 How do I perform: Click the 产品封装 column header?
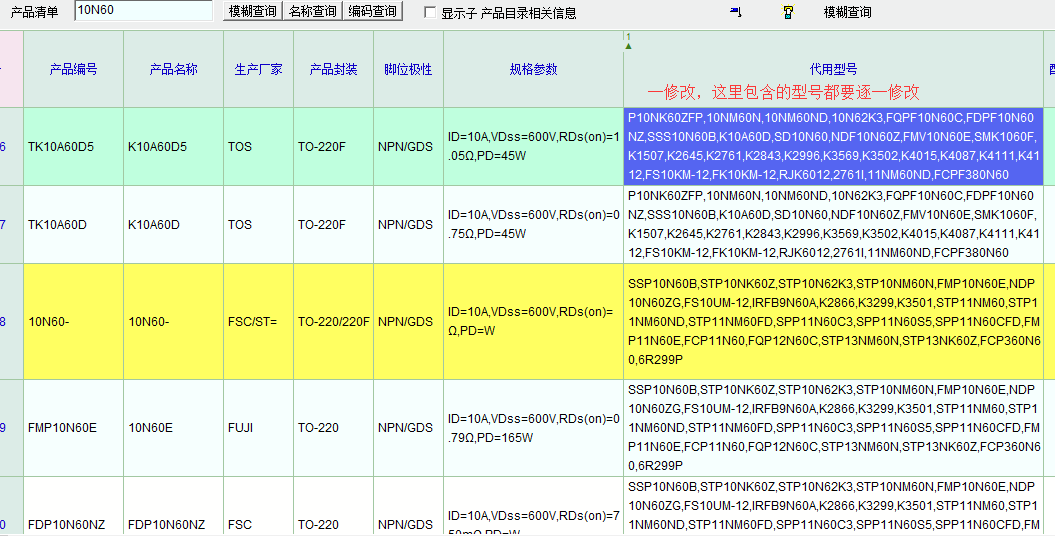point(333,69)
